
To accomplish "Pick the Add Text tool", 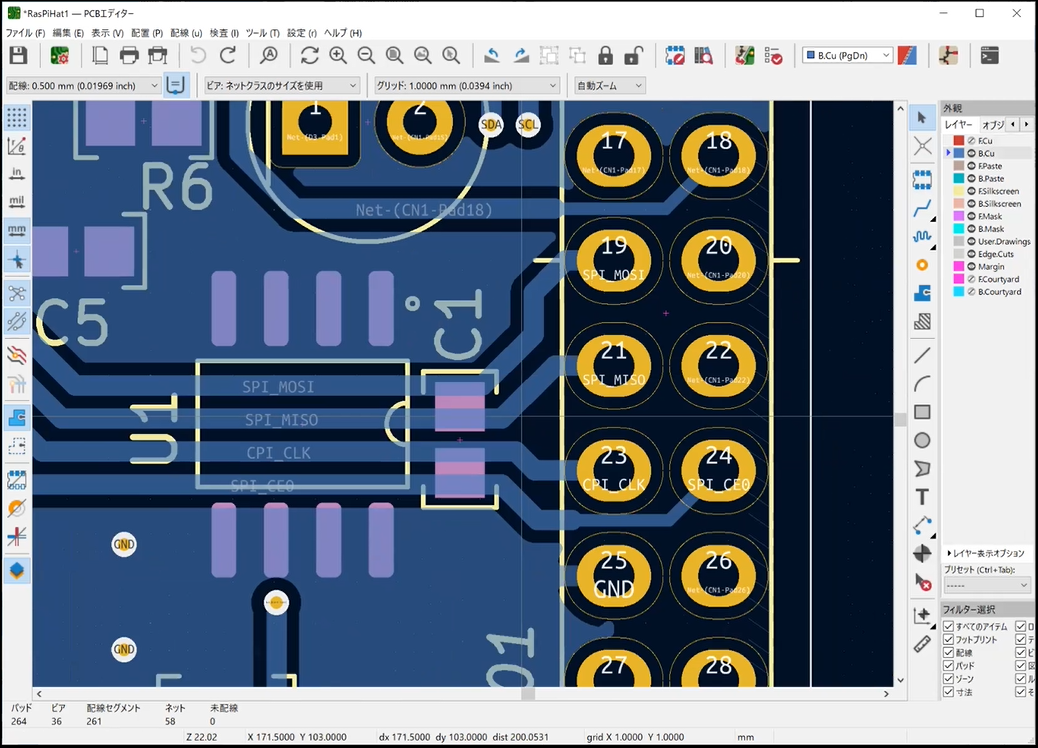I will click(922, 497).
